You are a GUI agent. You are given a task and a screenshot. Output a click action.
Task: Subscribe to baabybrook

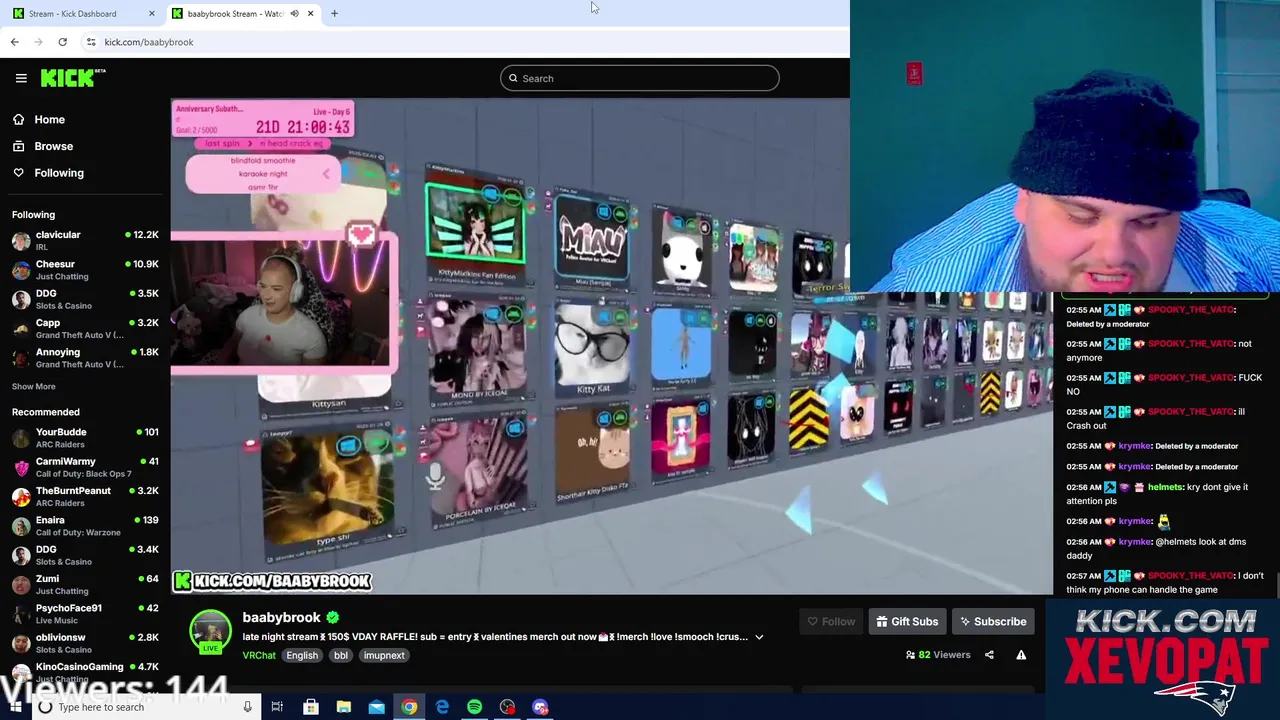[993, 622]
